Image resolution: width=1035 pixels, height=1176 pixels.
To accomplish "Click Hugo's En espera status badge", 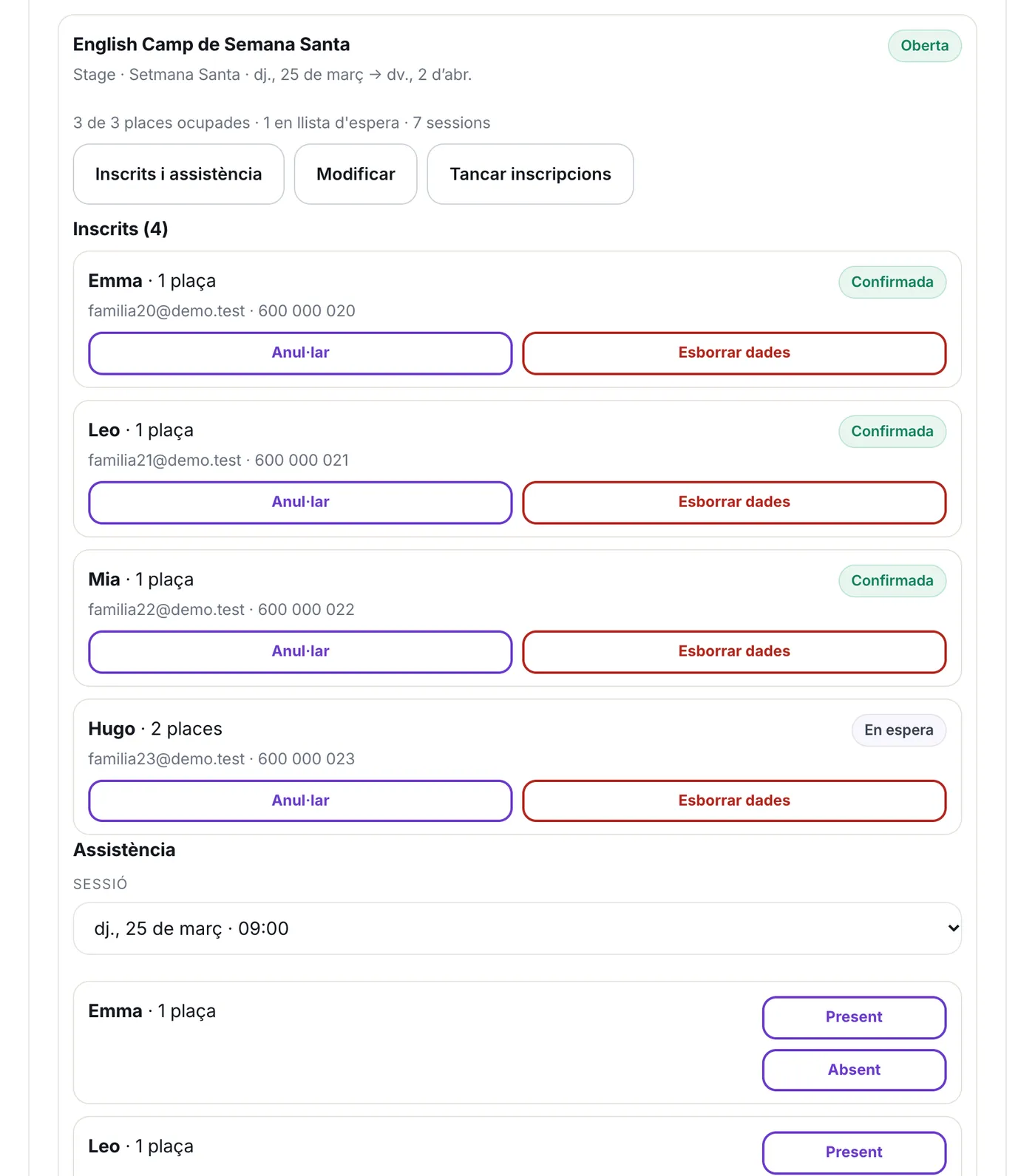I will tap(899, 730).
